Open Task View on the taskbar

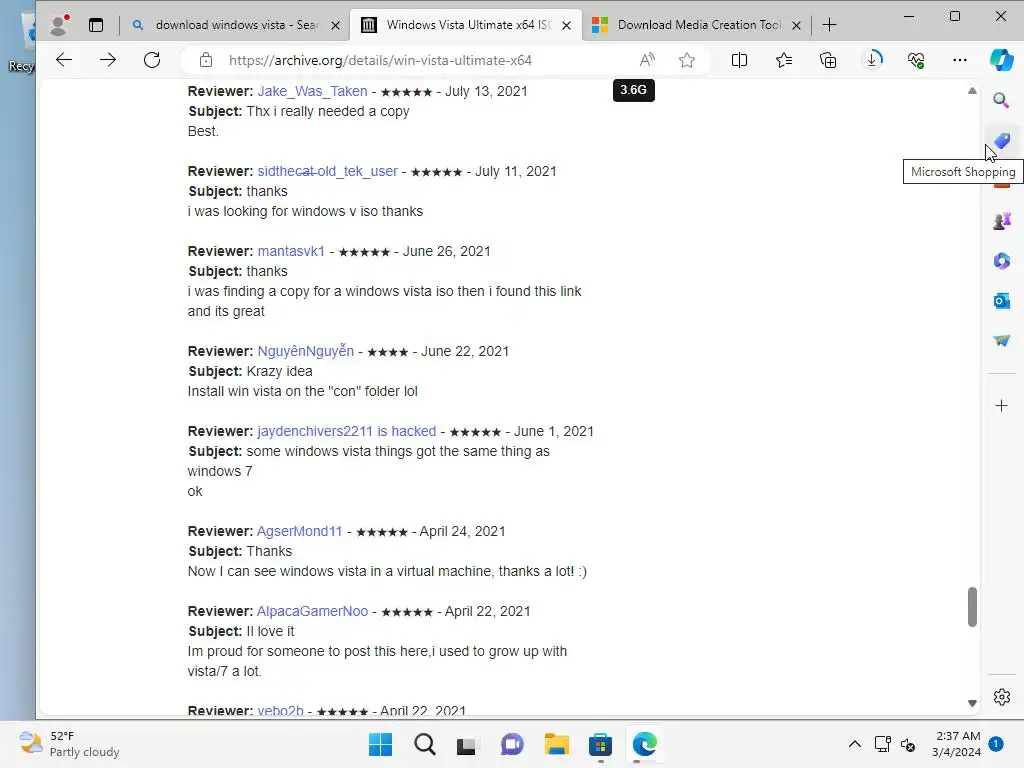pyautogui.click(x=468, y=744)
